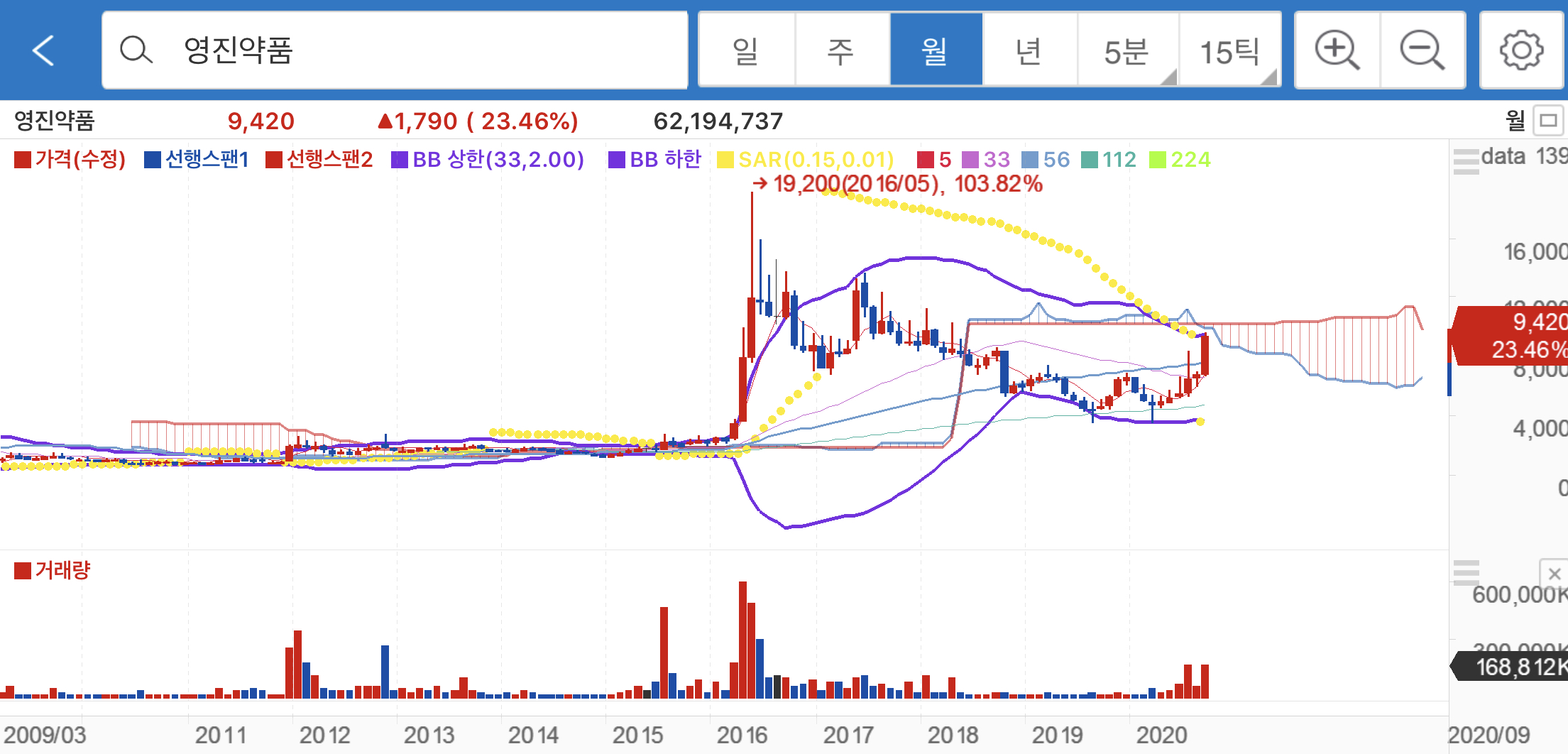Switch to the 년 yearly tab
Image resolution: width=1568 pixels, height=754 pixels.
1030,50
